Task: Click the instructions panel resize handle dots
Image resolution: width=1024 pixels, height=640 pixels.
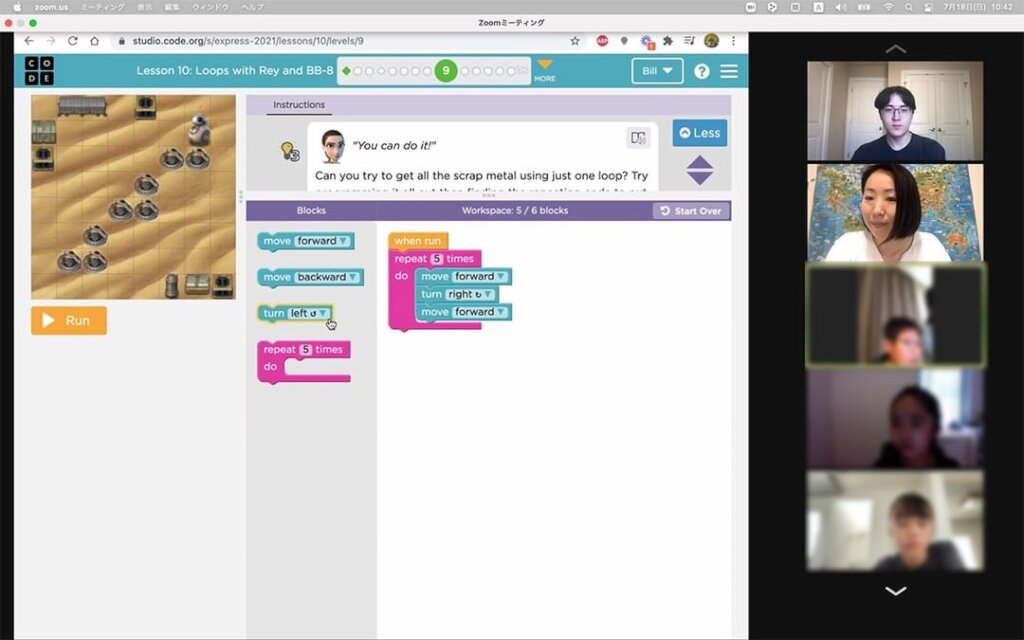Action: [488, 195]
